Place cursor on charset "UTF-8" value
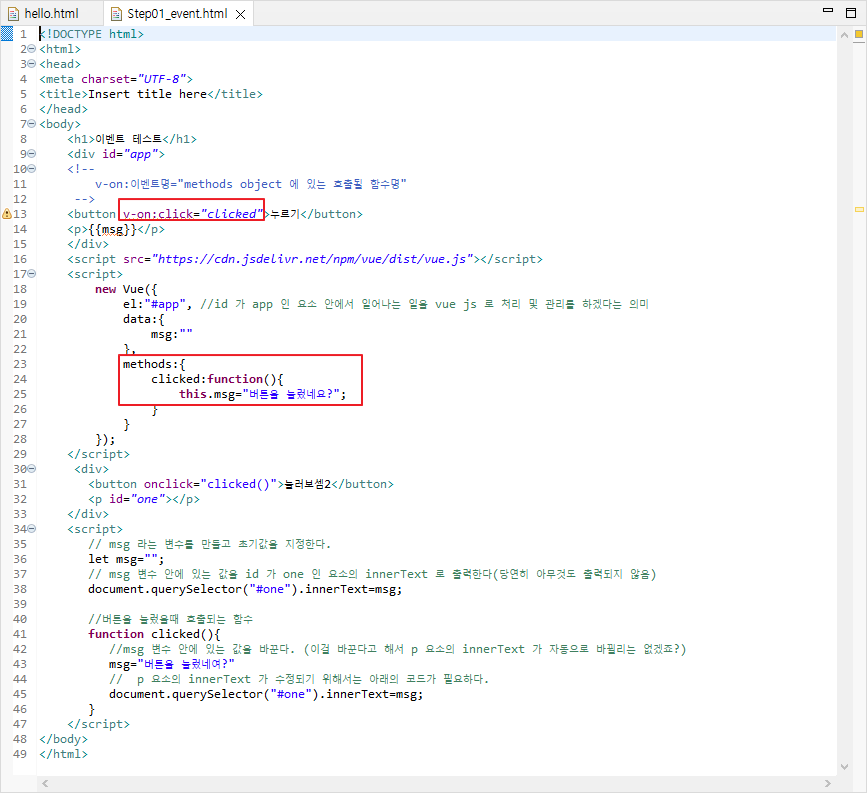867x793 pixels. (x=161, y=79)
